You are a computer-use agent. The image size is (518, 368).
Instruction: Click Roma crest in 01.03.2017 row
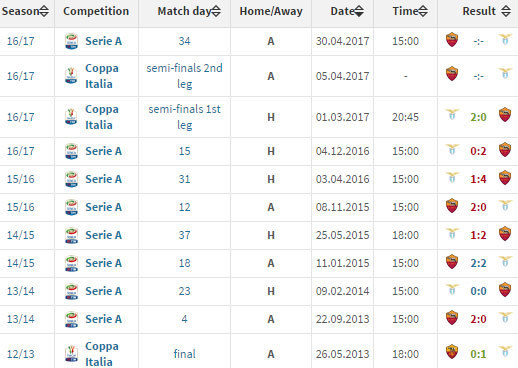pyautogui.click(x=505, y=115)
